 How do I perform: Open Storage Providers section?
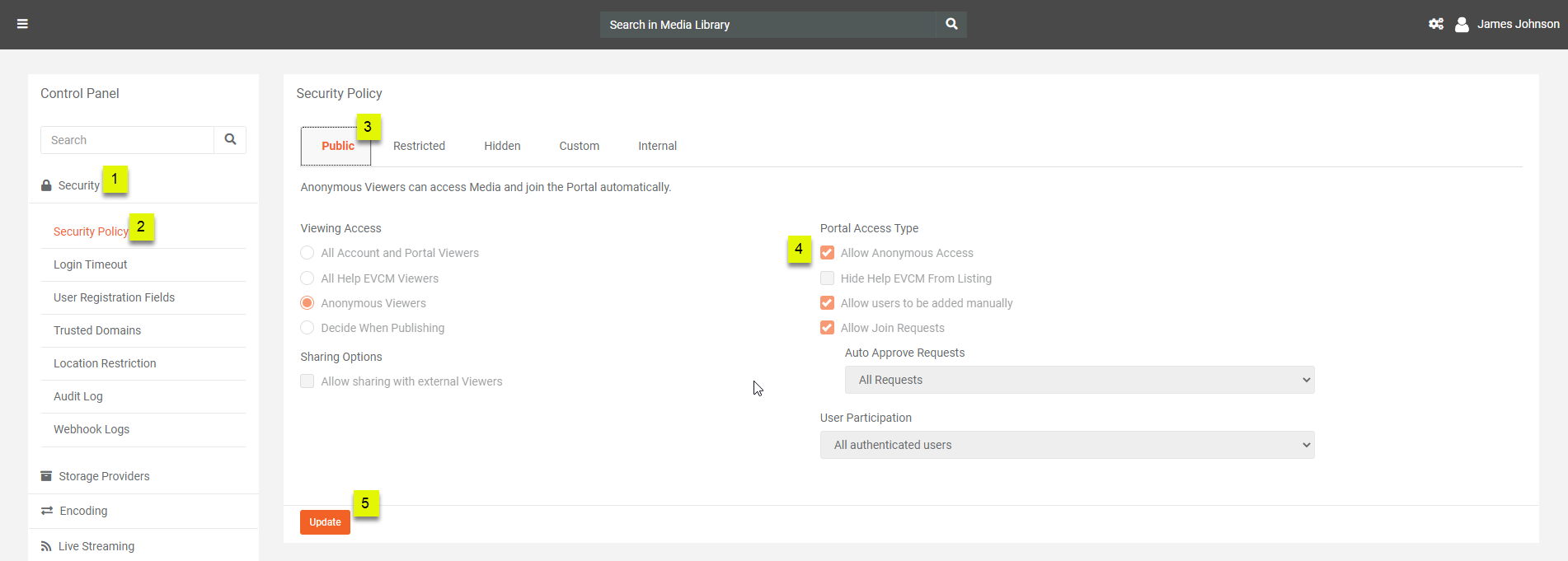104,476
